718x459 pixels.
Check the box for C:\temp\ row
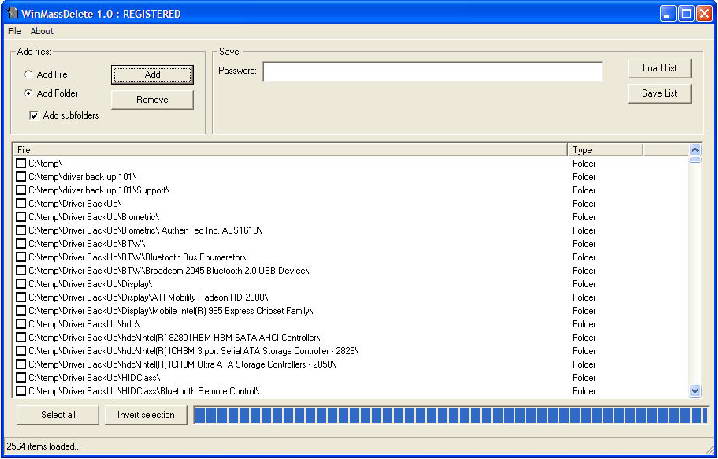tap(21, 163)
